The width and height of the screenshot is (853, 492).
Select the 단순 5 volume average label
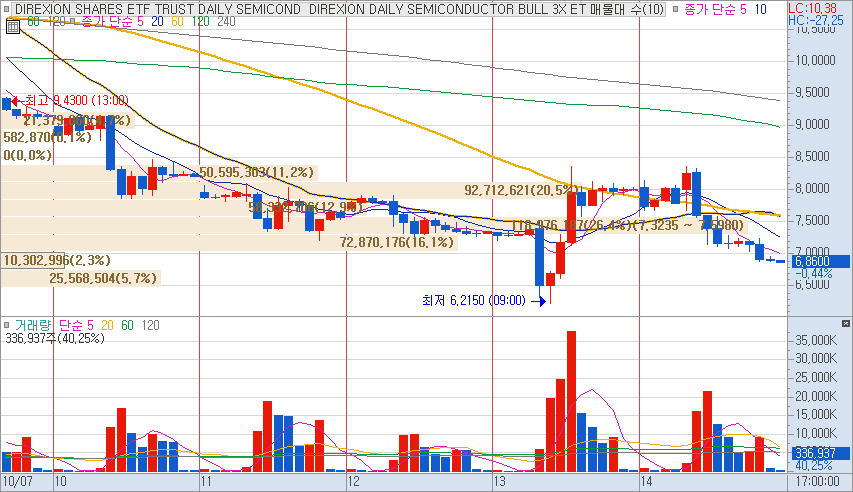coord(76,325)
